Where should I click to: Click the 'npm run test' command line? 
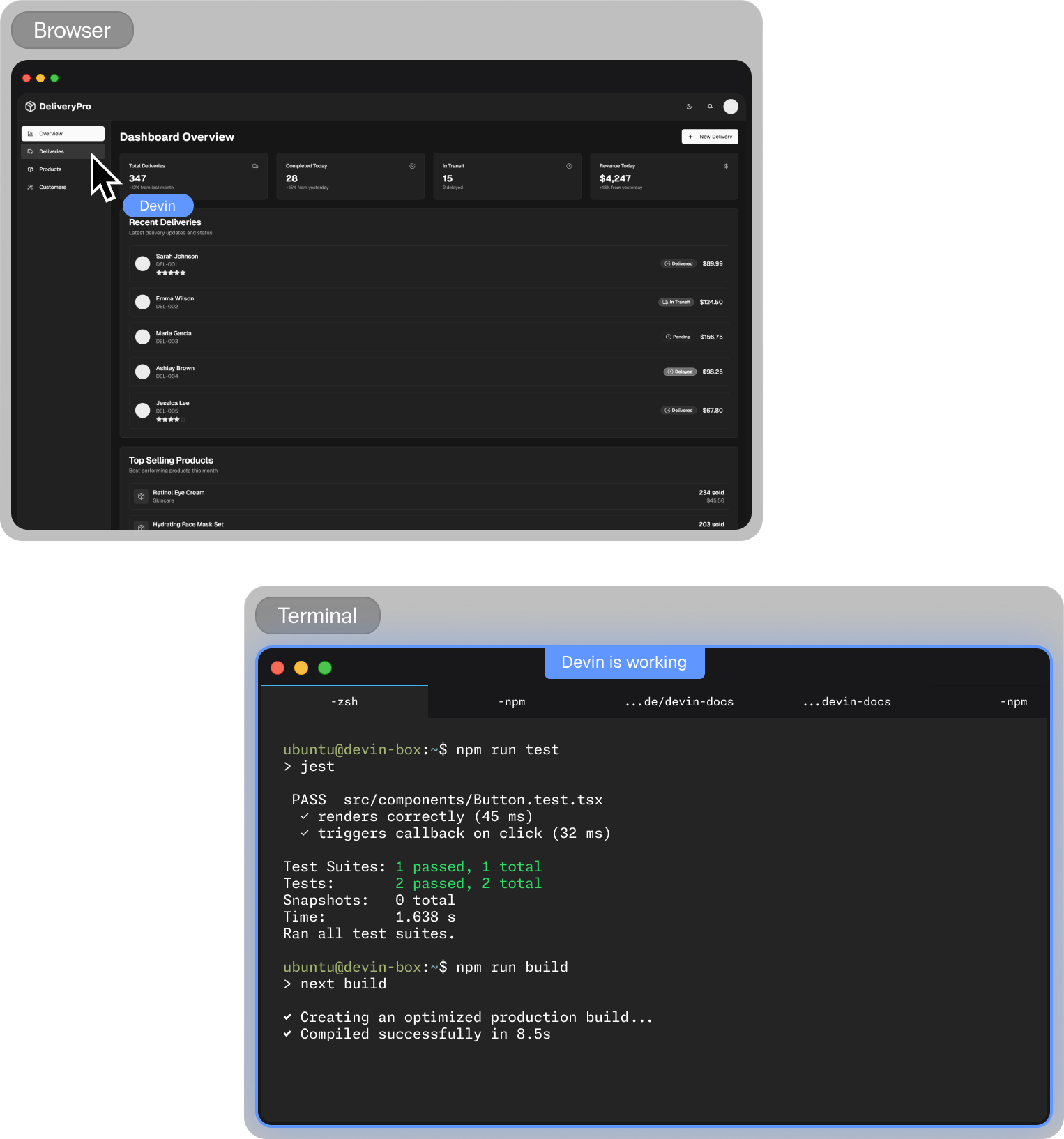421,750
